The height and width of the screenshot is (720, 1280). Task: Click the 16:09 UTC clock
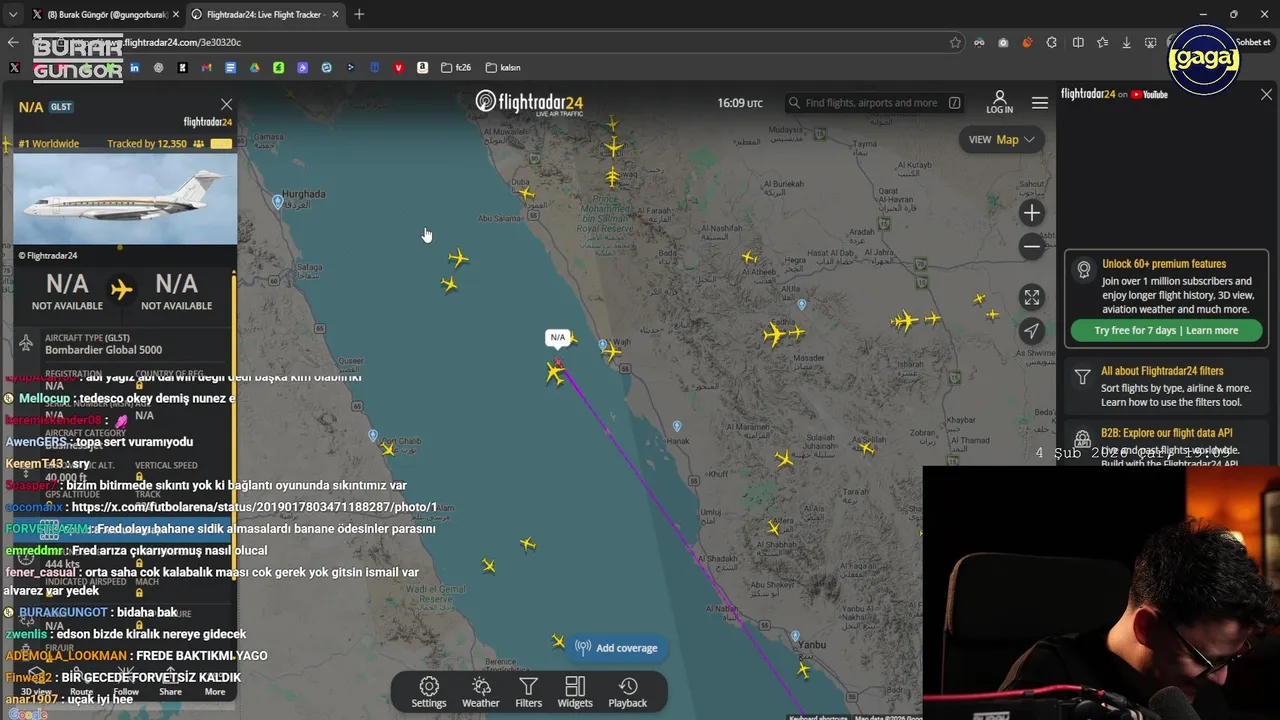pyautogui.click(x=739, y=103)
